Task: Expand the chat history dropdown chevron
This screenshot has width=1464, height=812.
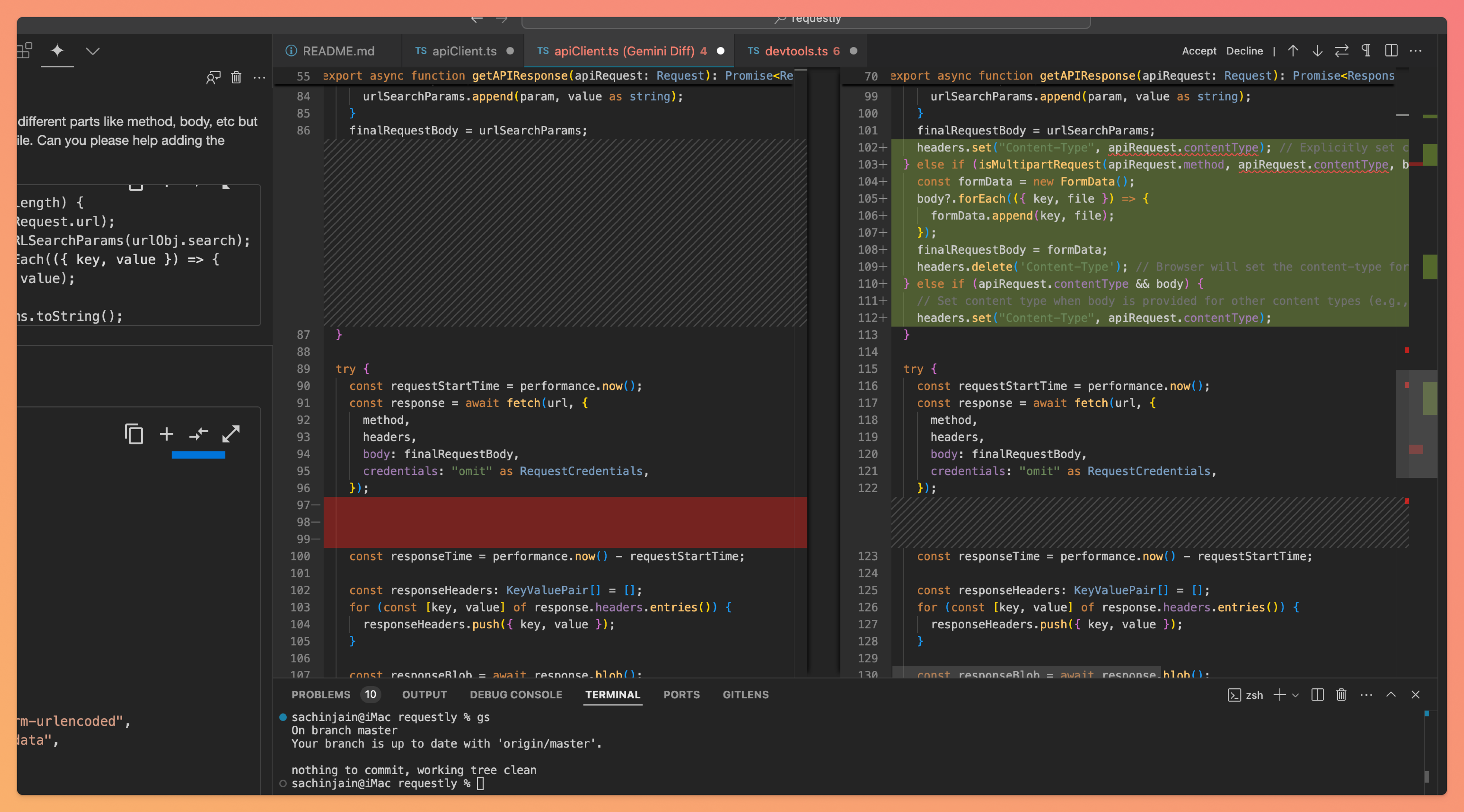Action: tap(93, 51)
